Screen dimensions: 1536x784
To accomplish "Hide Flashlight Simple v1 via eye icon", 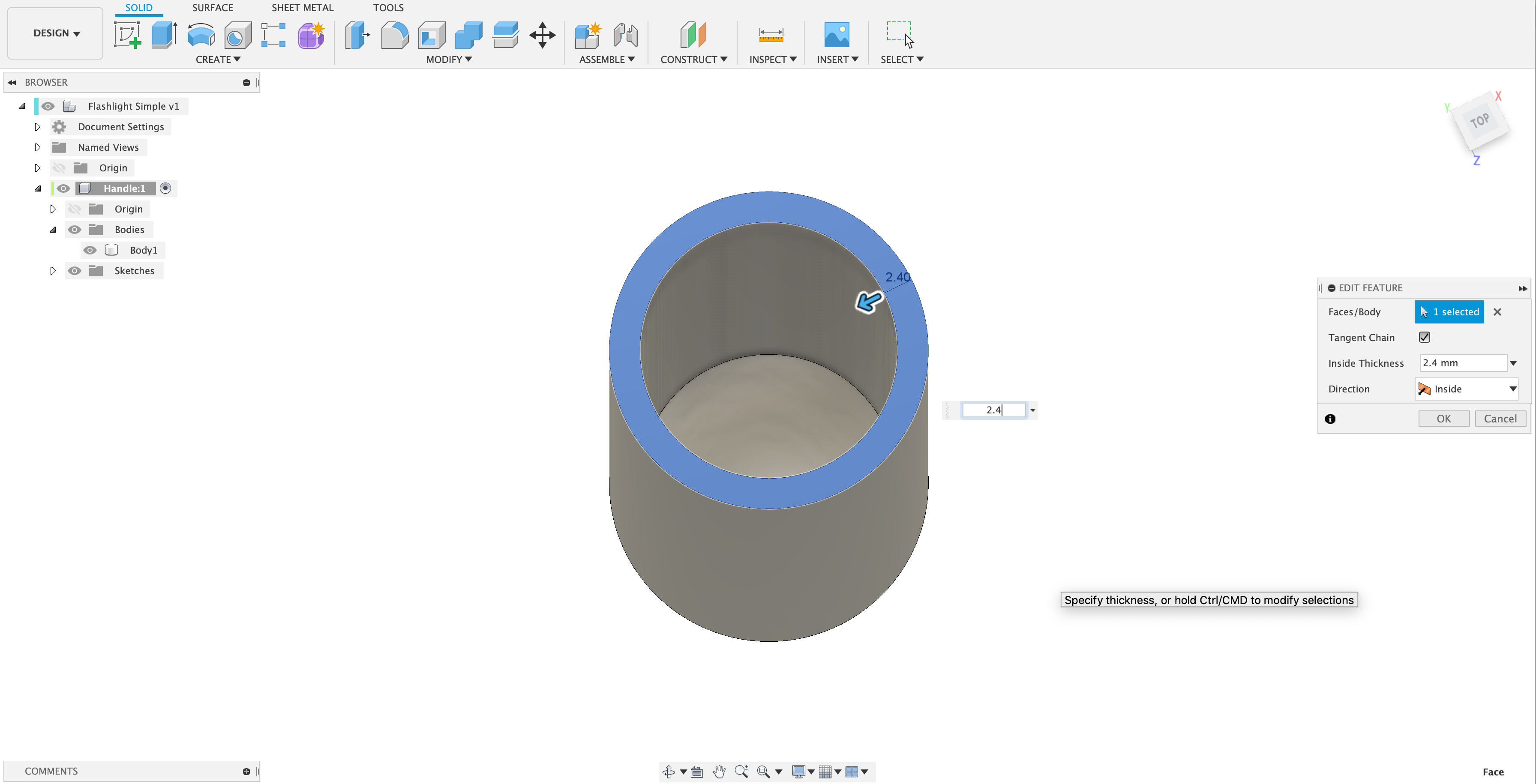I will [48, 105].
